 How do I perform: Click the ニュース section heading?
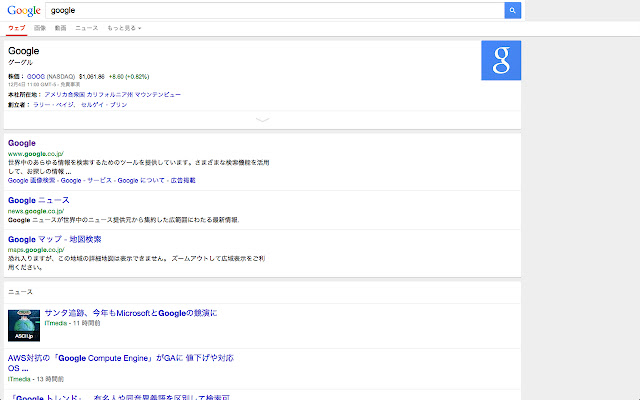pos(20,292)
